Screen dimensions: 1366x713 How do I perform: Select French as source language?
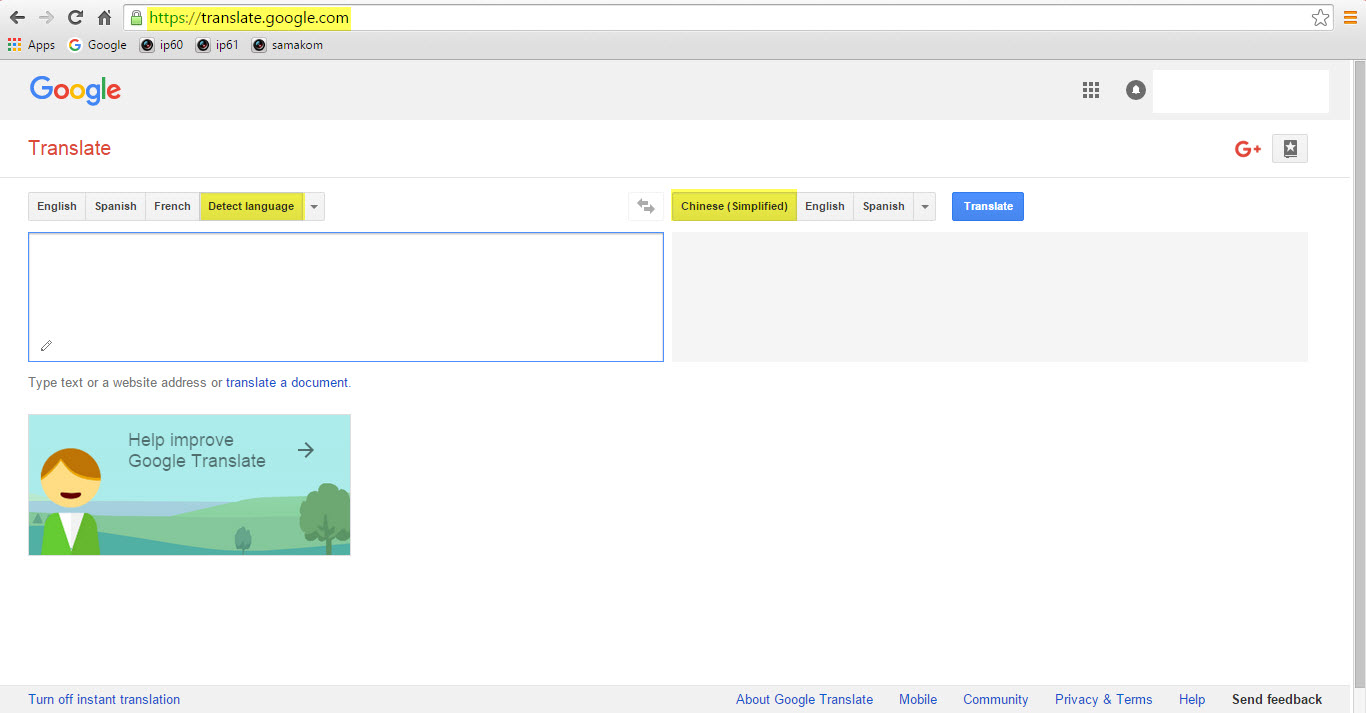[x=172, y=206]
